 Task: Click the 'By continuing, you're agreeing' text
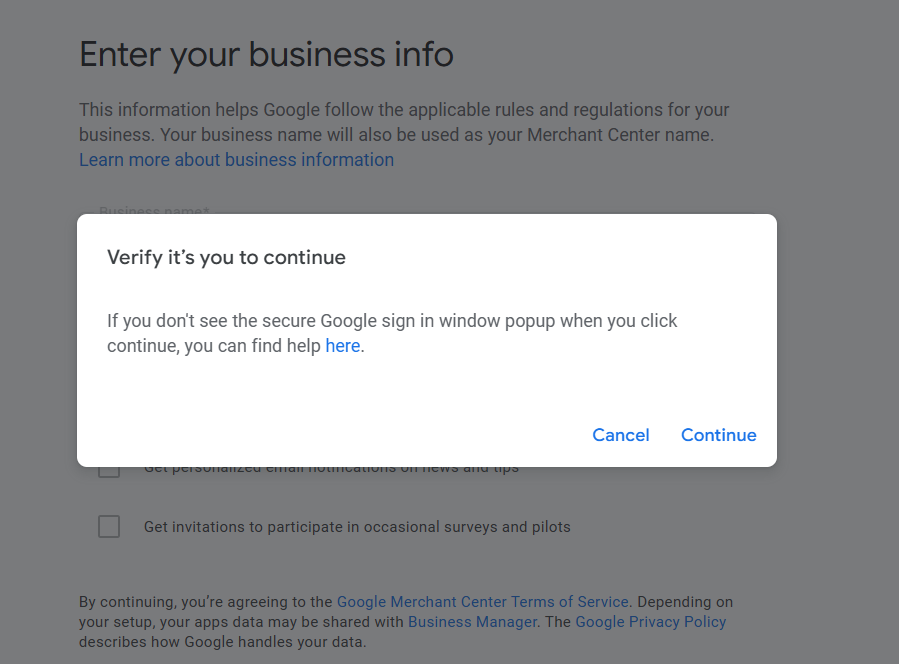[x=205, y=601]
